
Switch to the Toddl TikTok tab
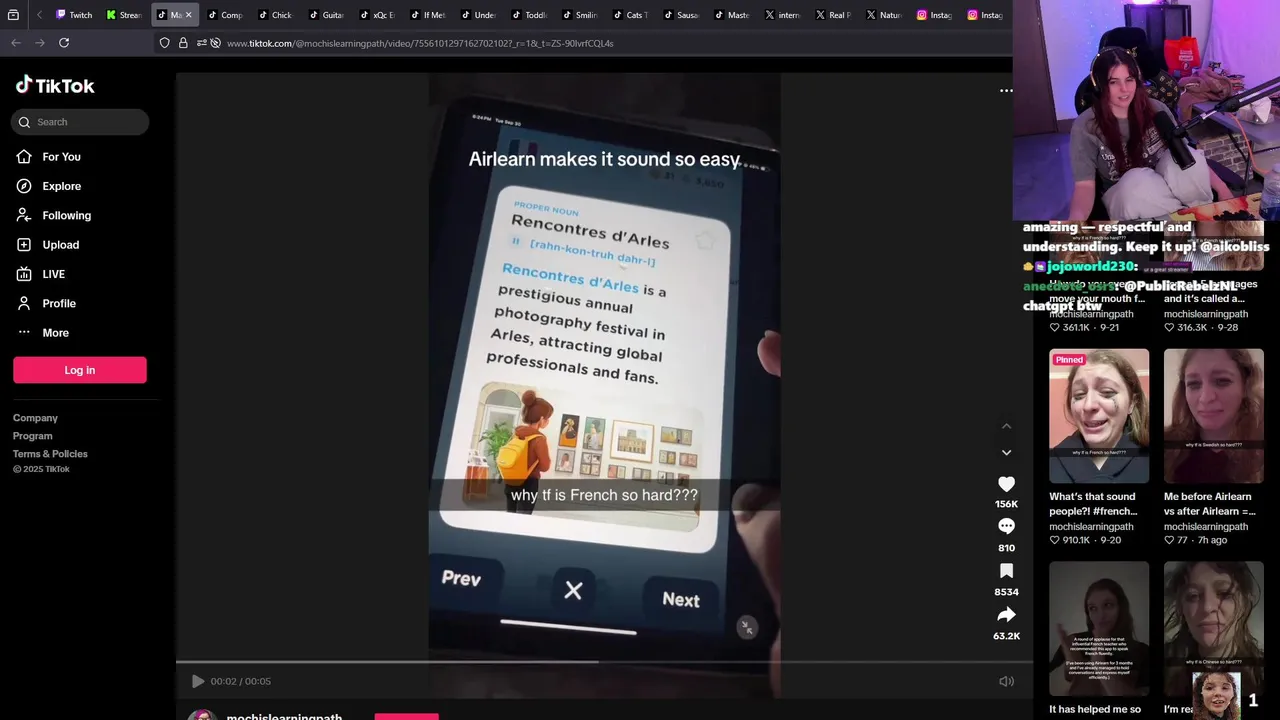tap(530, 15)
